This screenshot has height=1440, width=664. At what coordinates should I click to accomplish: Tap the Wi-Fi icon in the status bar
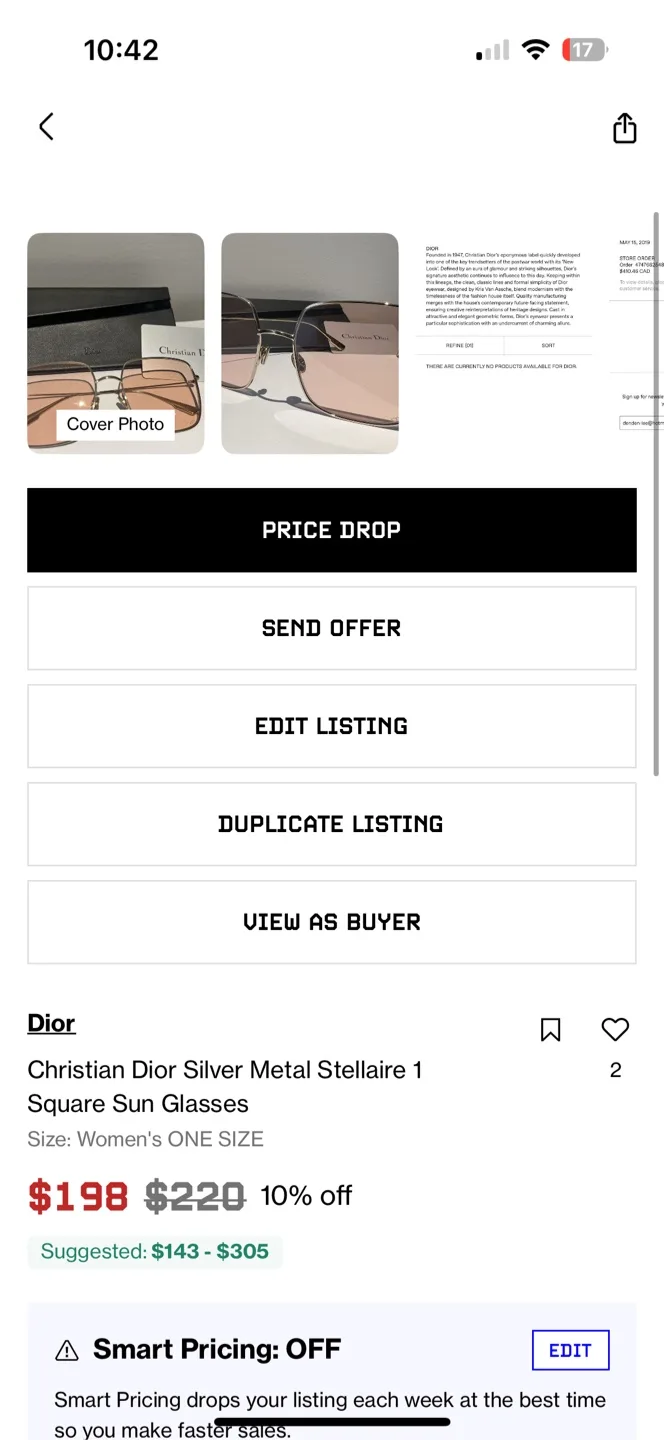[x=537, y=49]
